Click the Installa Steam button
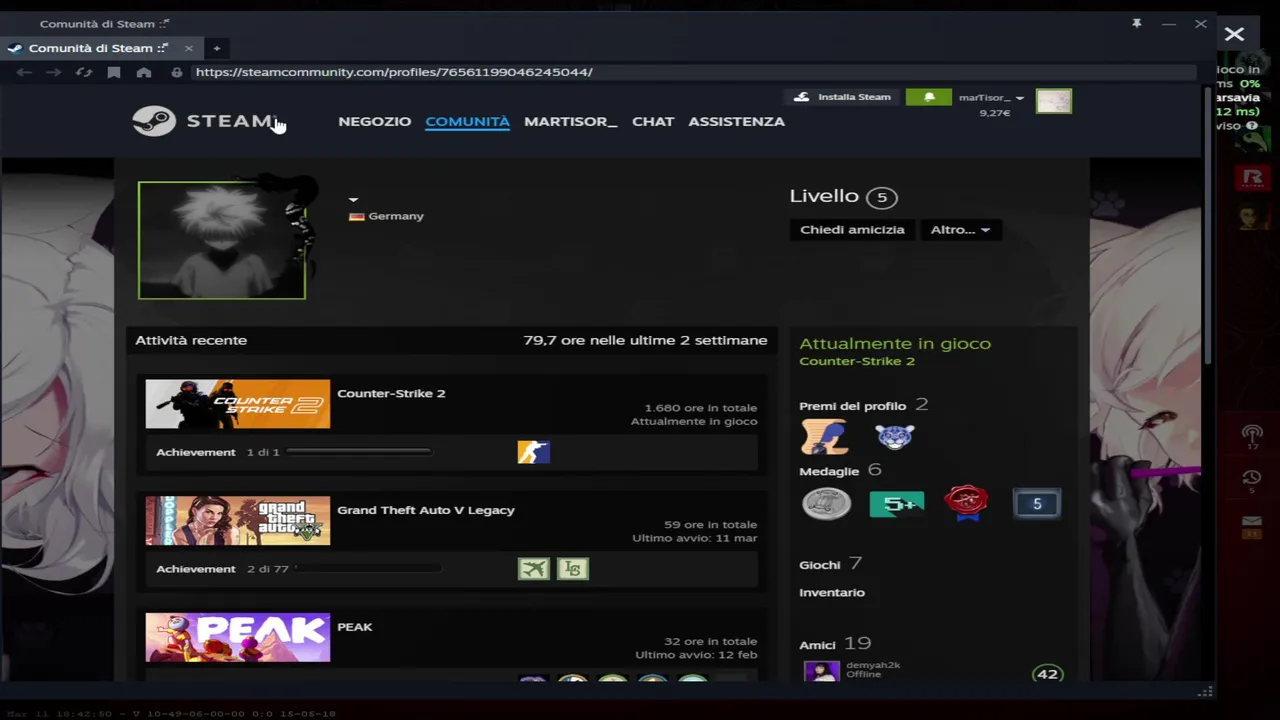1280x720 pixels. tap(842, 97)
